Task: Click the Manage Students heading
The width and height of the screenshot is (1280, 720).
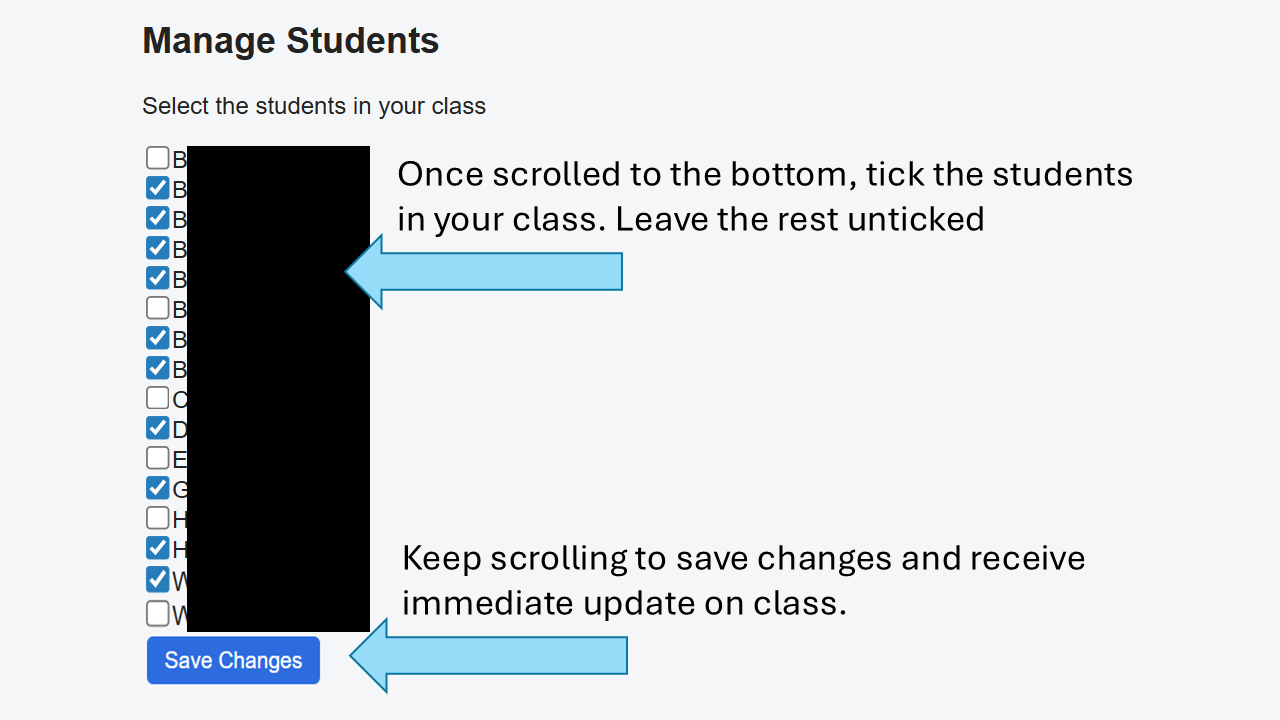Action: pyautogui.click(x=290, y=41)
